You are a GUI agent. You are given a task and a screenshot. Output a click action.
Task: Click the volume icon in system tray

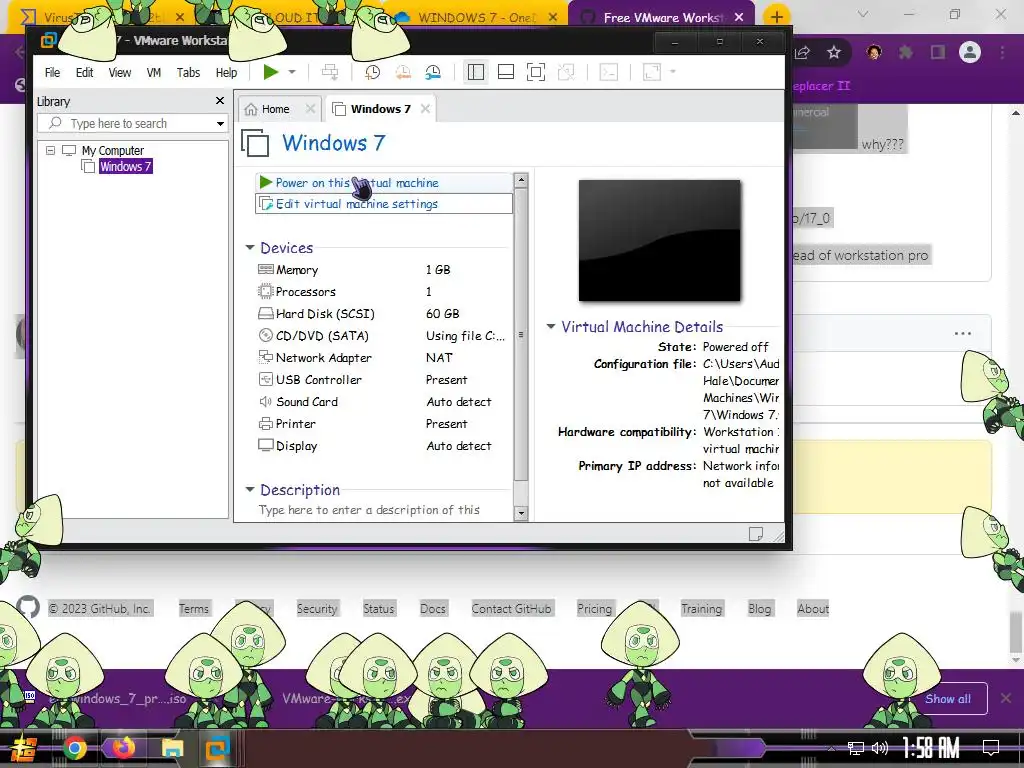[880, 748]
